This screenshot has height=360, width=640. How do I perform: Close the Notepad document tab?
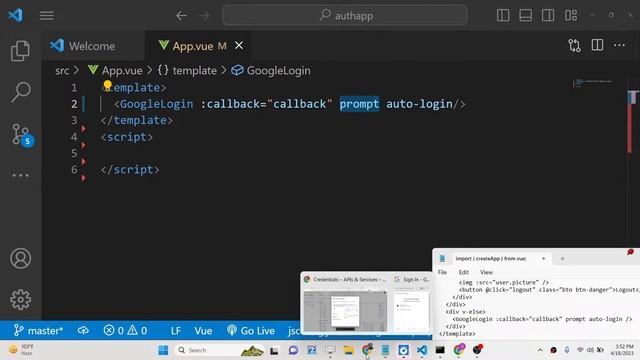[x=543, y=258]
